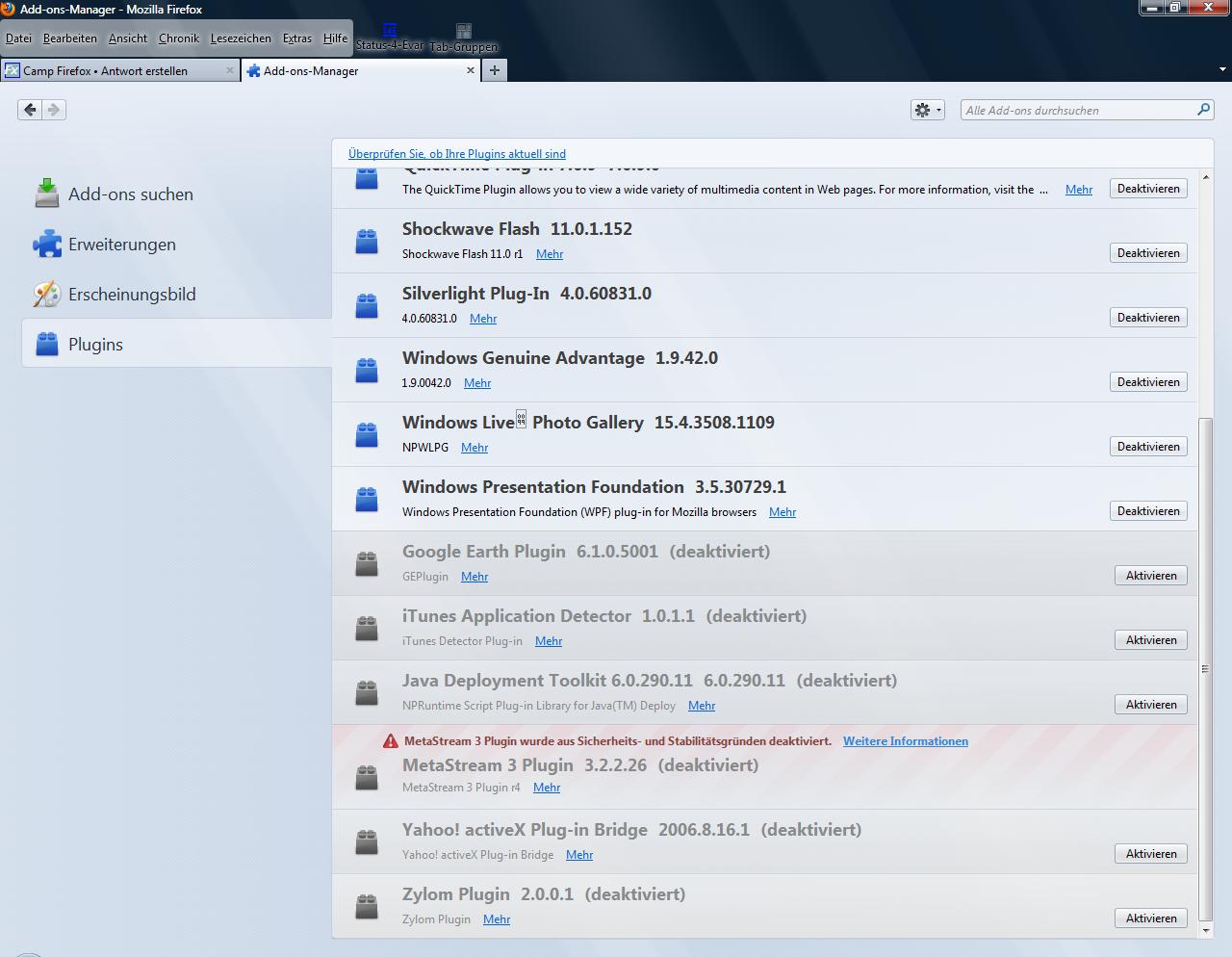Click the vertical scrollbar of plugin list
1232x957 pixels.
[x=1206, y=664]
